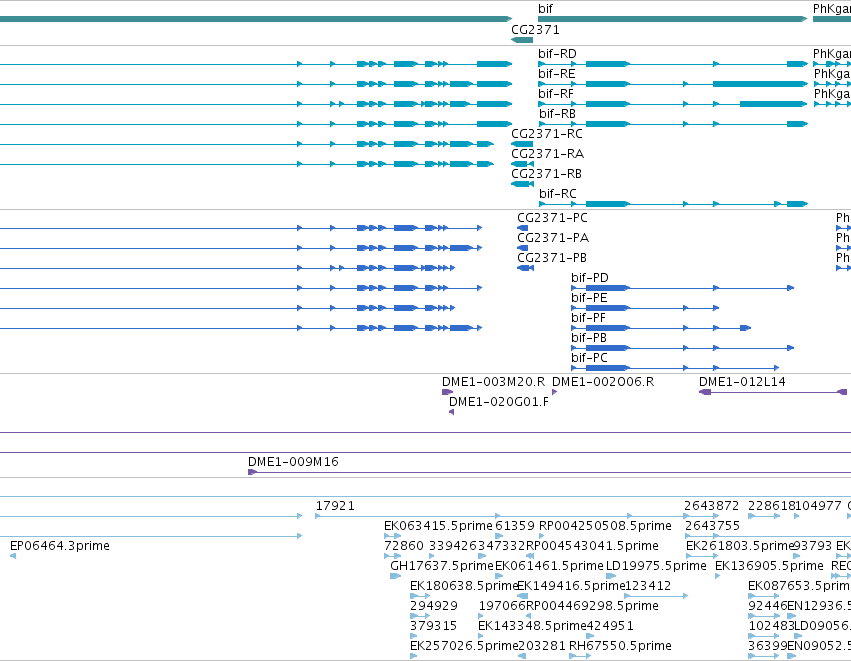Viewport: 851px width, 661px height.
Task: Select the bif-PD CDS label
Action: point(590,278)
